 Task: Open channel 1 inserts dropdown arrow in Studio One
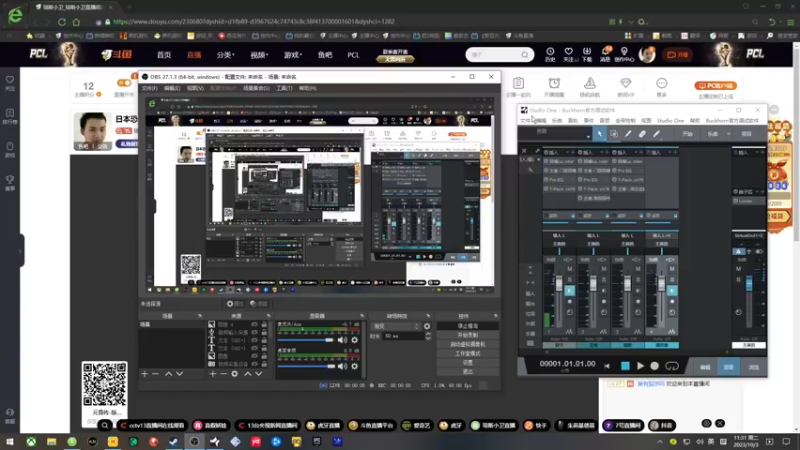[x=566, y=153]
